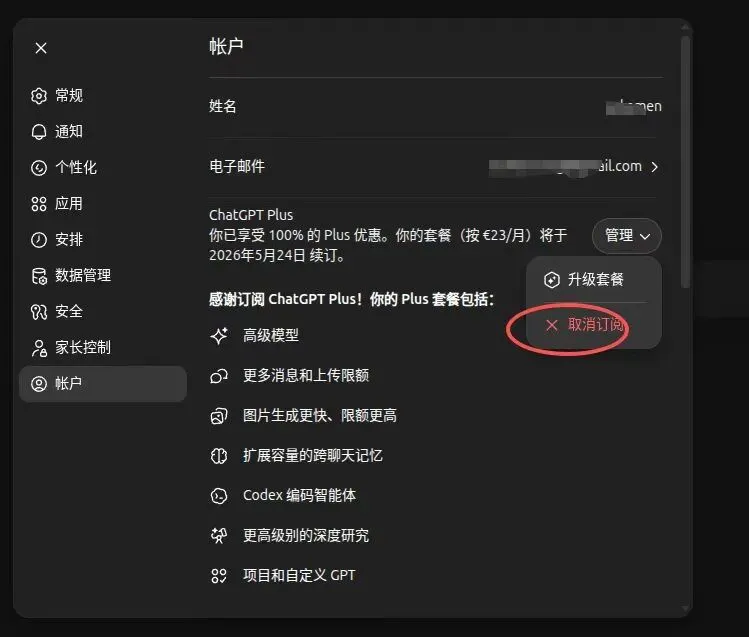Click the 电子邮件 row

(435, 167)
